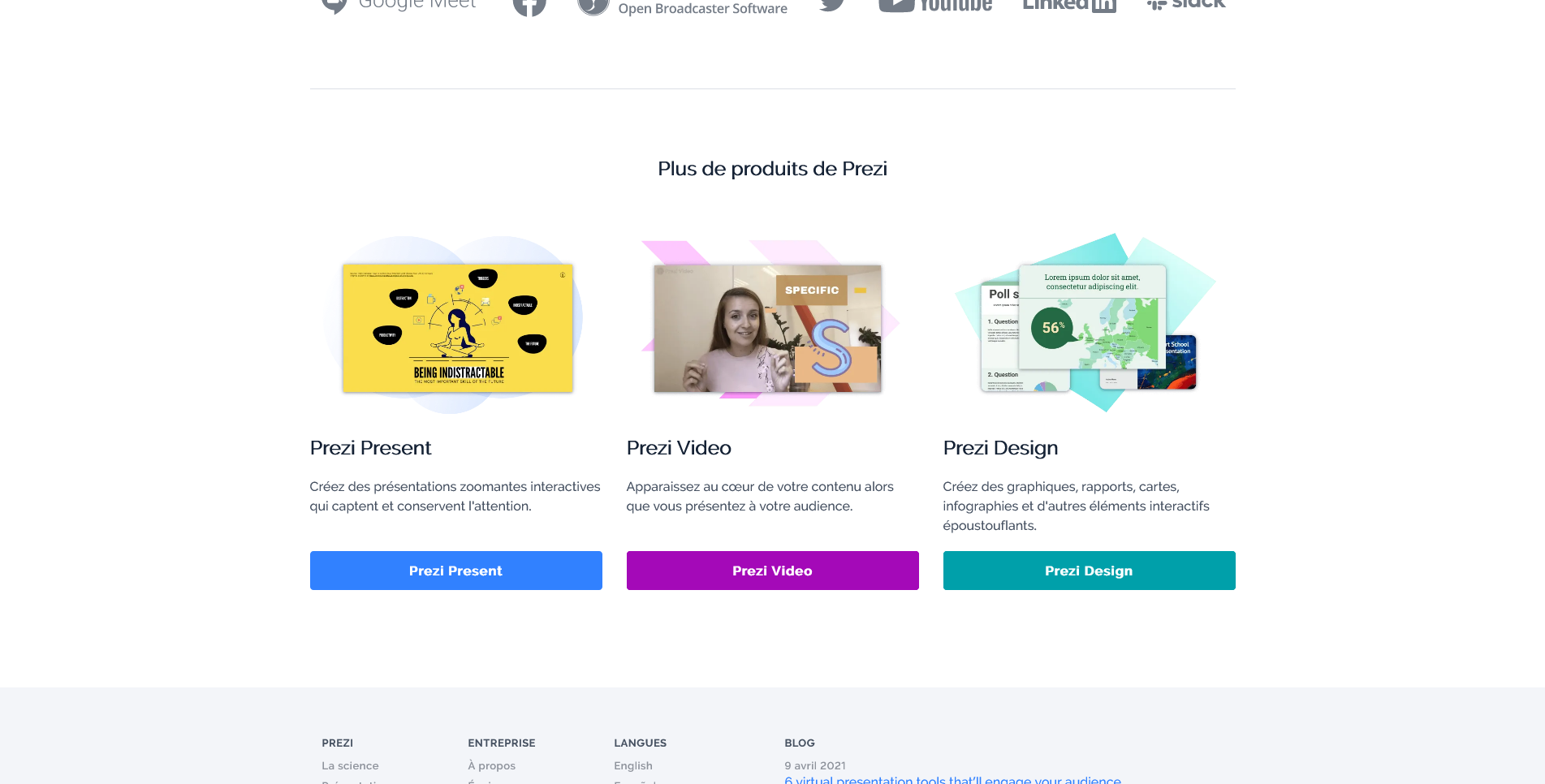The image size is (1545, 784).
Task: Open the Prezi Present blue button
Action: pos(455,571)
